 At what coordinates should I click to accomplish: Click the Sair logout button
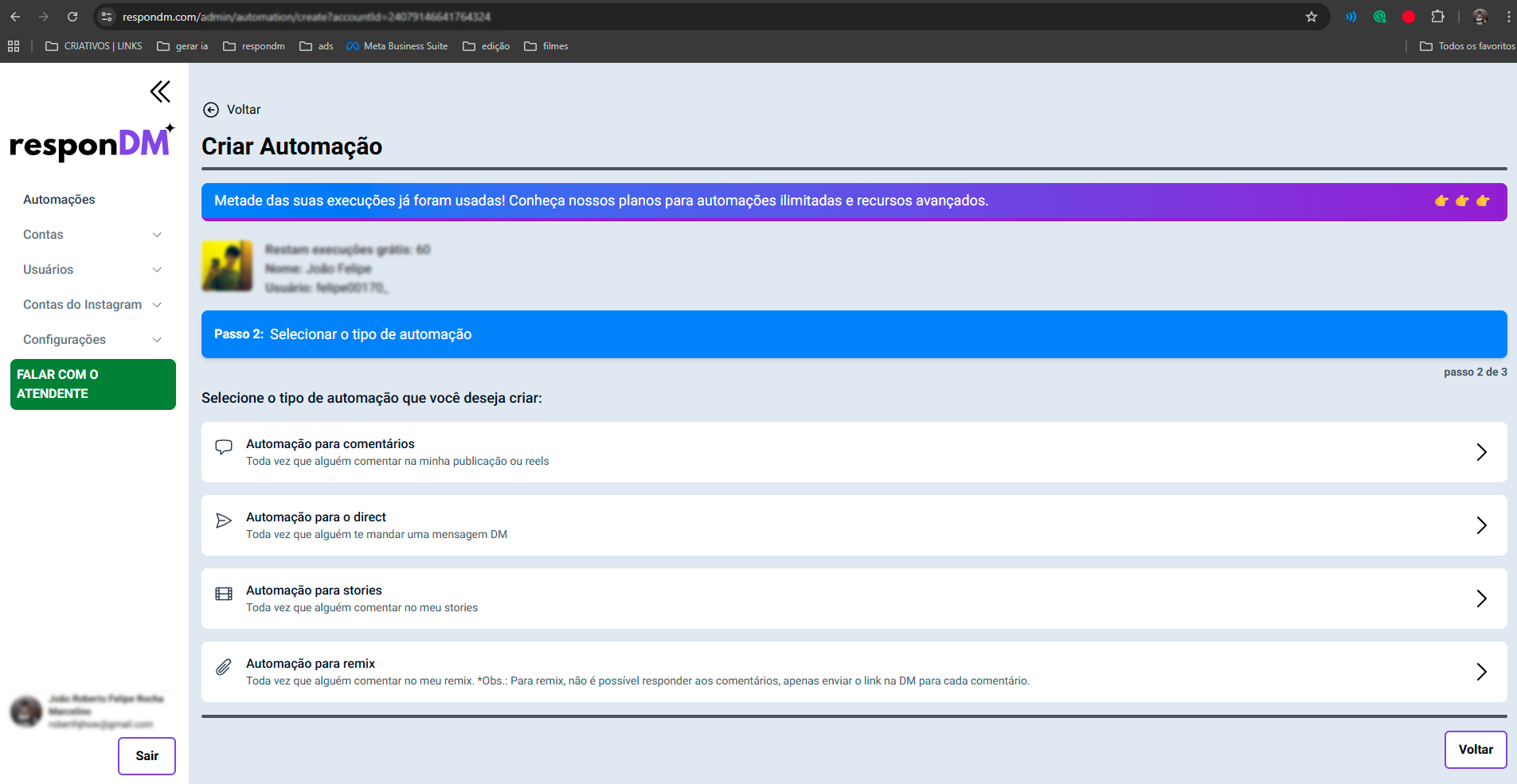coord(147,755)
